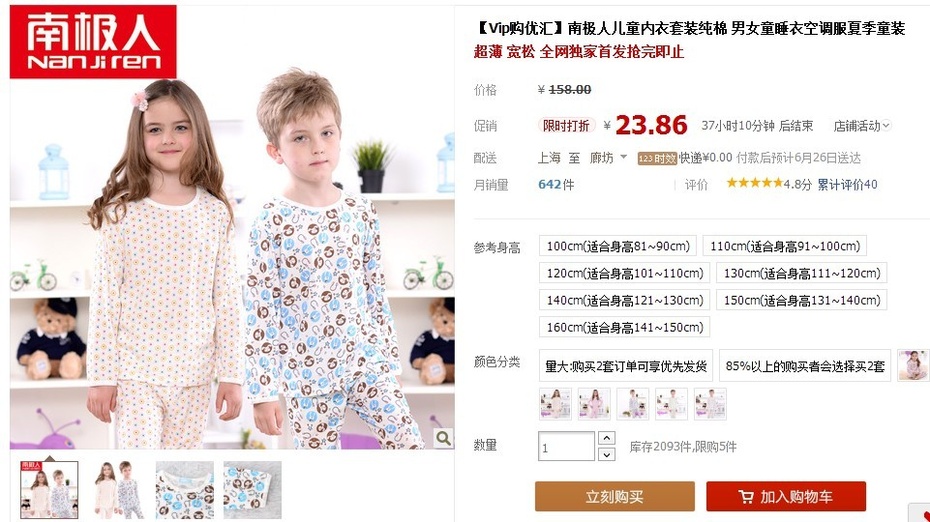Select size 100cm(适合身高81~90cm)
930x522 pixels.
[618, 246]
